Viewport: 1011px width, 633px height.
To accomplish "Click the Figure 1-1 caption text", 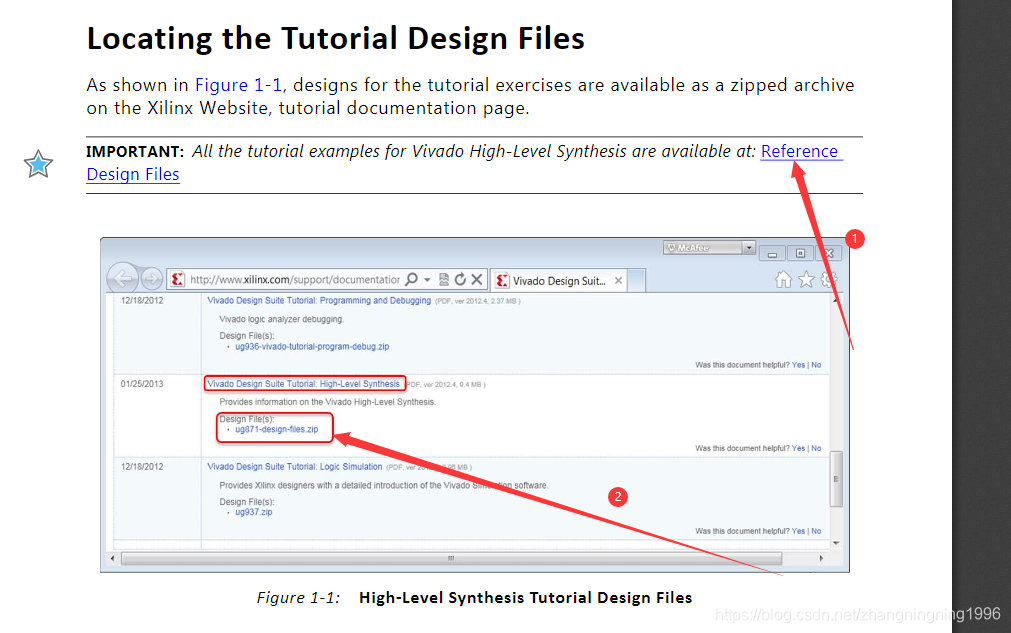I will (x=475, y=598).
